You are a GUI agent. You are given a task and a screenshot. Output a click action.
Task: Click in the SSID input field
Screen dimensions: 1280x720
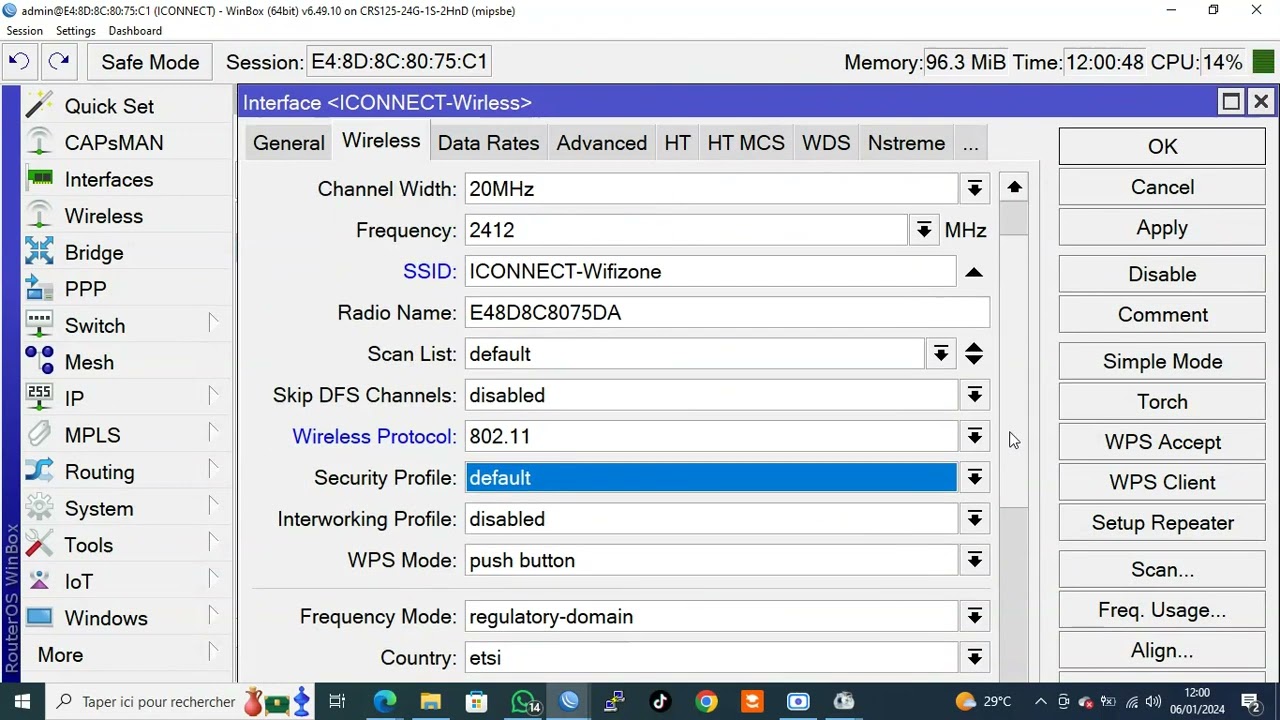click(x=710, y=272)
